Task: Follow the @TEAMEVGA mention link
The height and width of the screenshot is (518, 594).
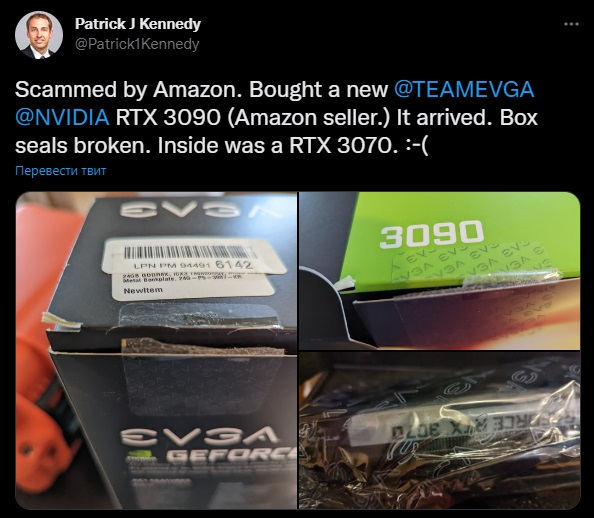Action: coord(464,90)
